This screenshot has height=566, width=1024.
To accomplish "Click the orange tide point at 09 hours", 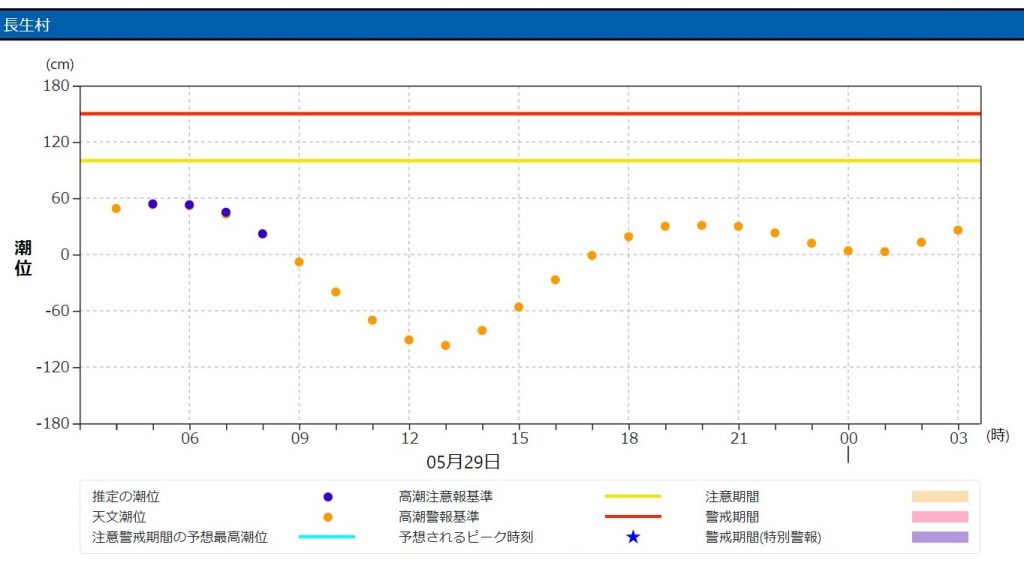I will click(299, 262).
